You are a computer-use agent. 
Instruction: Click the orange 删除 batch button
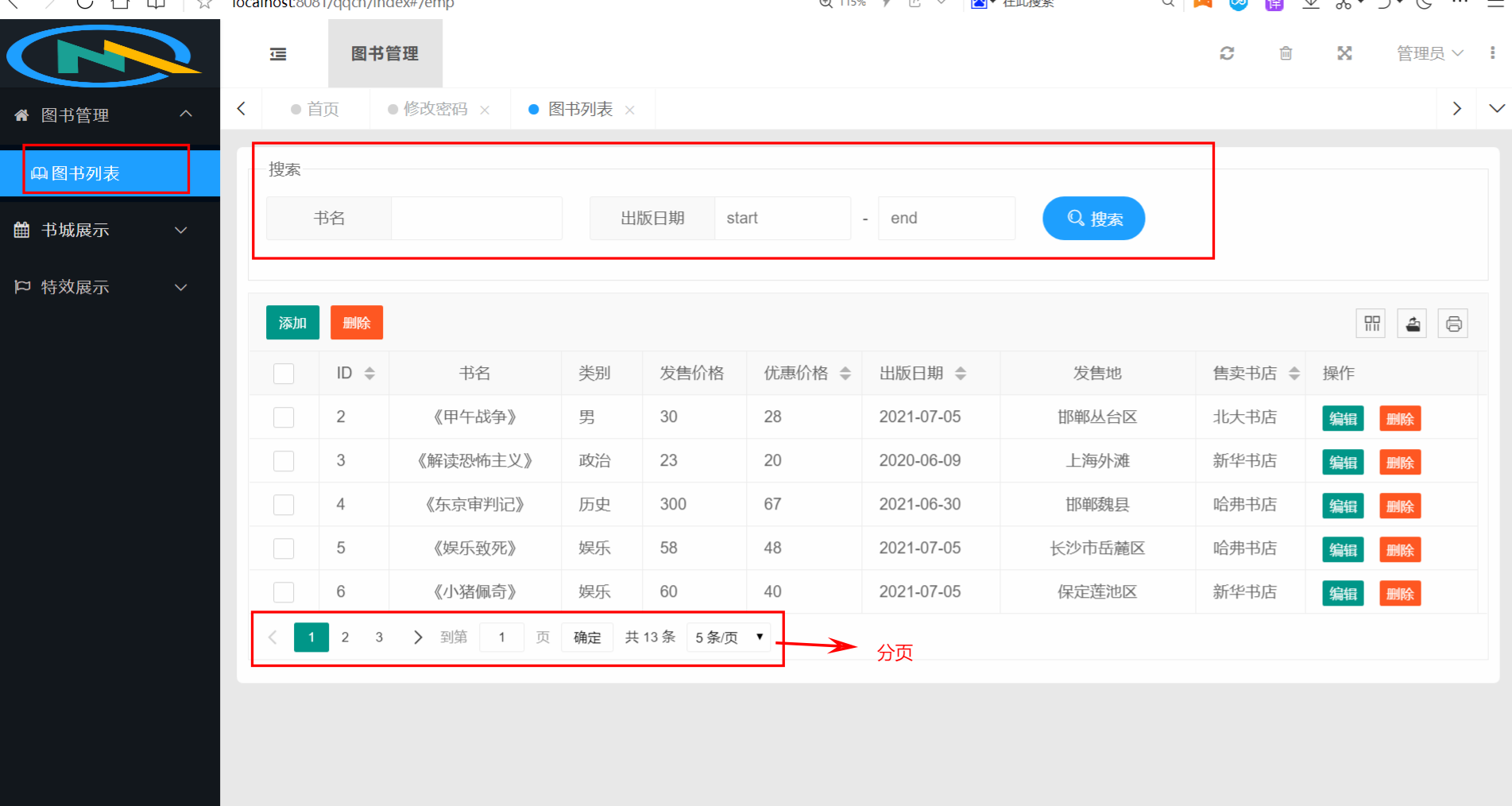(357, 323)
